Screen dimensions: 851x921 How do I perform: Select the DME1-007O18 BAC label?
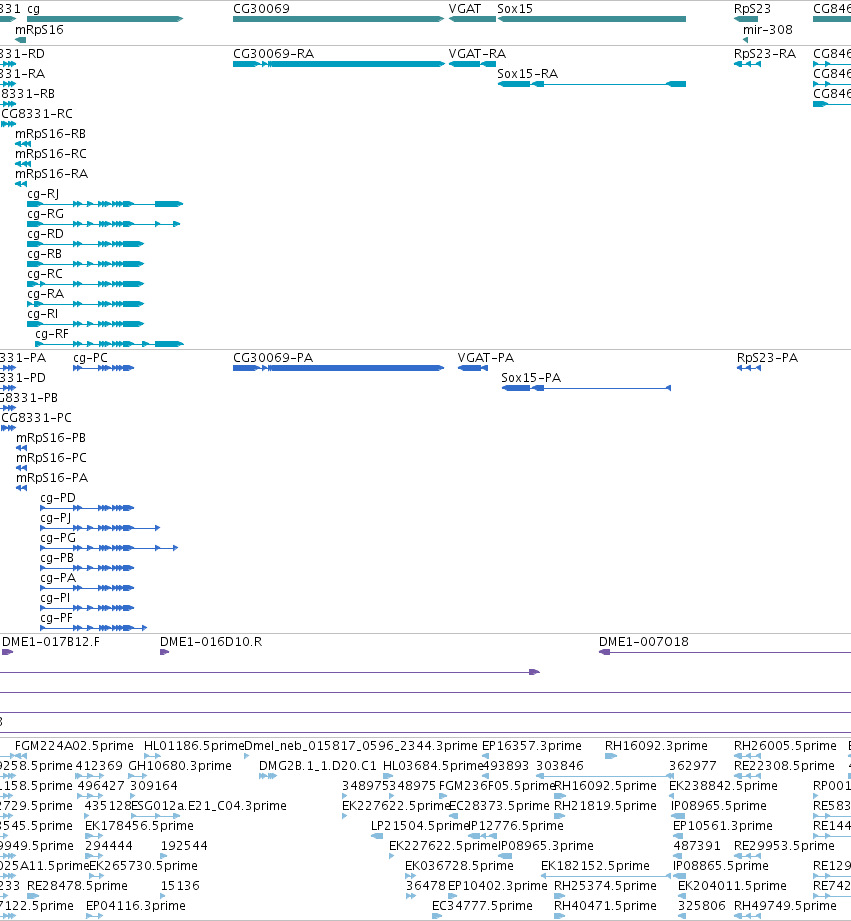tap(644, 641)
